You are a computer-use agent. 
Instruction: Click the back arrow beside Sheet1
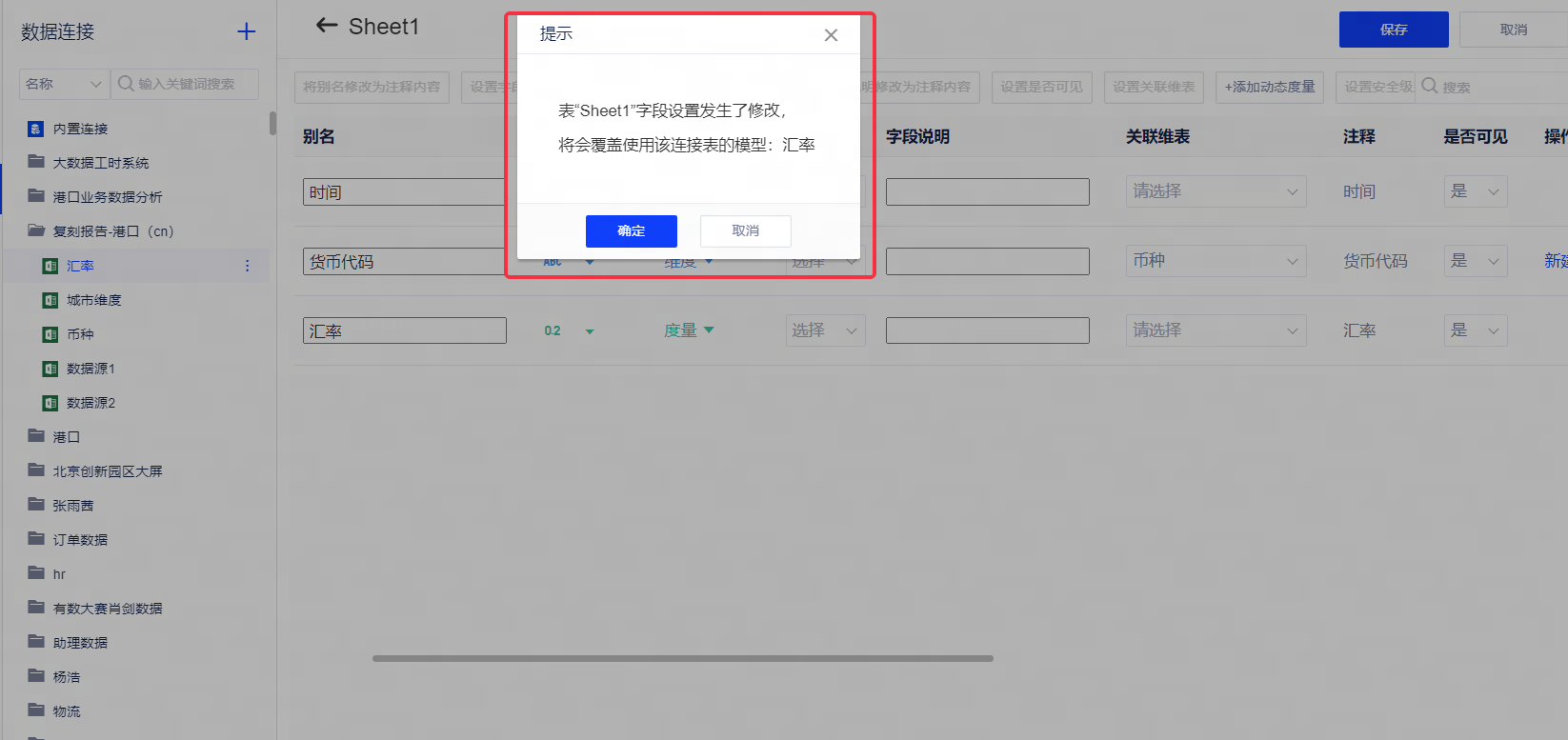point(327,26)
